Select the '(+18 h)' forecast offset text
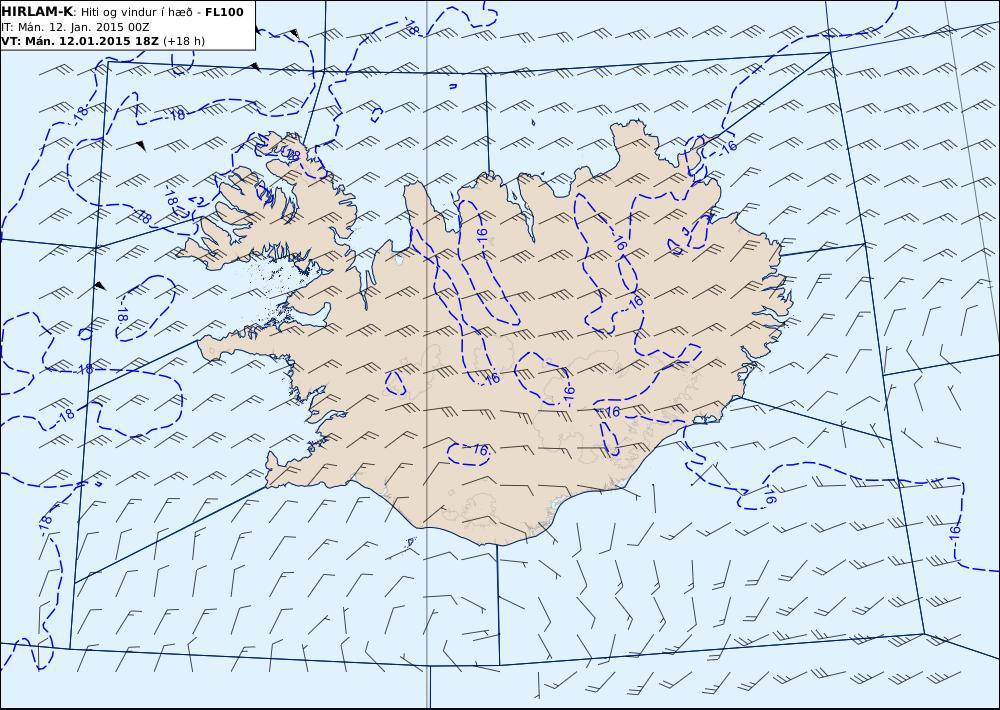 click(x=184, y=41)
